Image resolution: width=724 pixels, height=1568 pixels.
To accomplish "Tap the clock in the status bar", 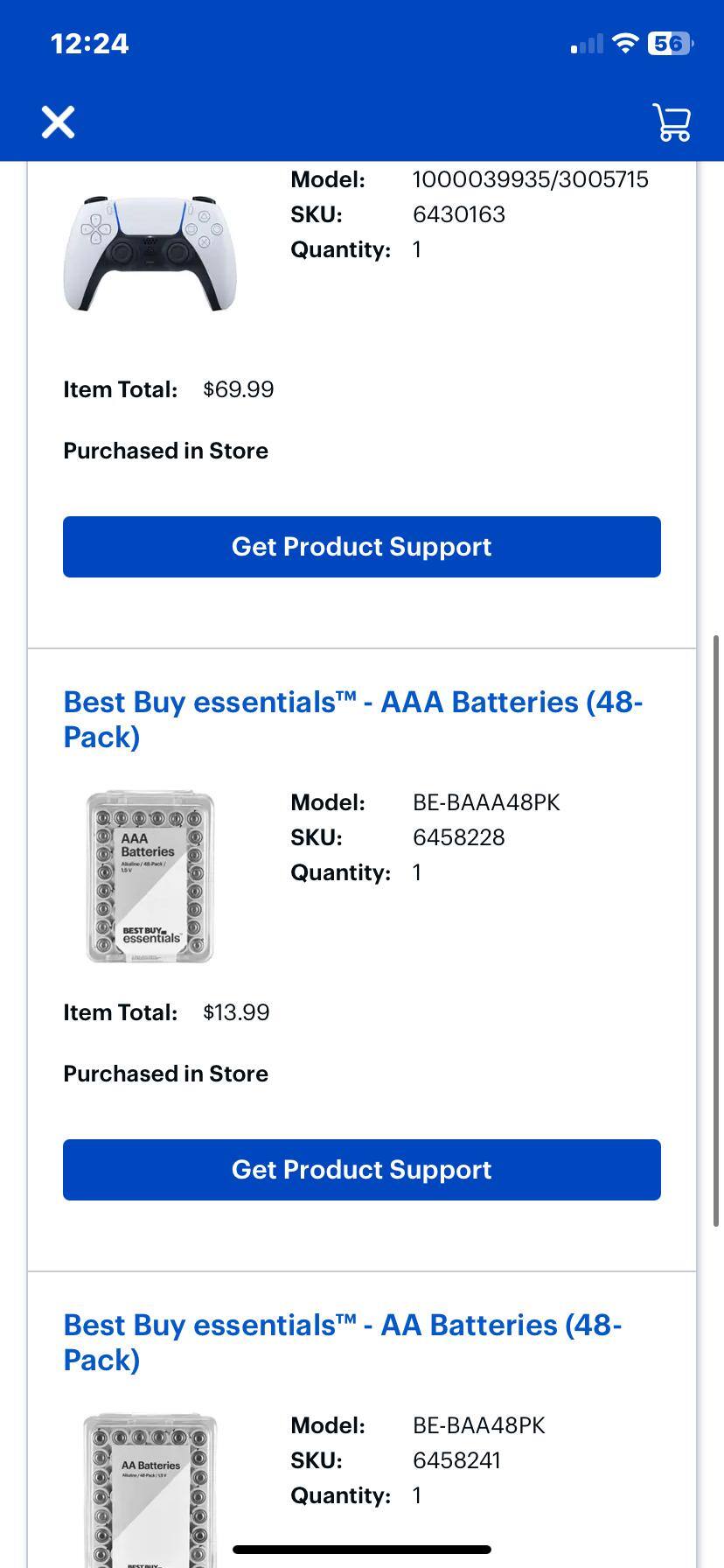I will (x=88, y=43).
